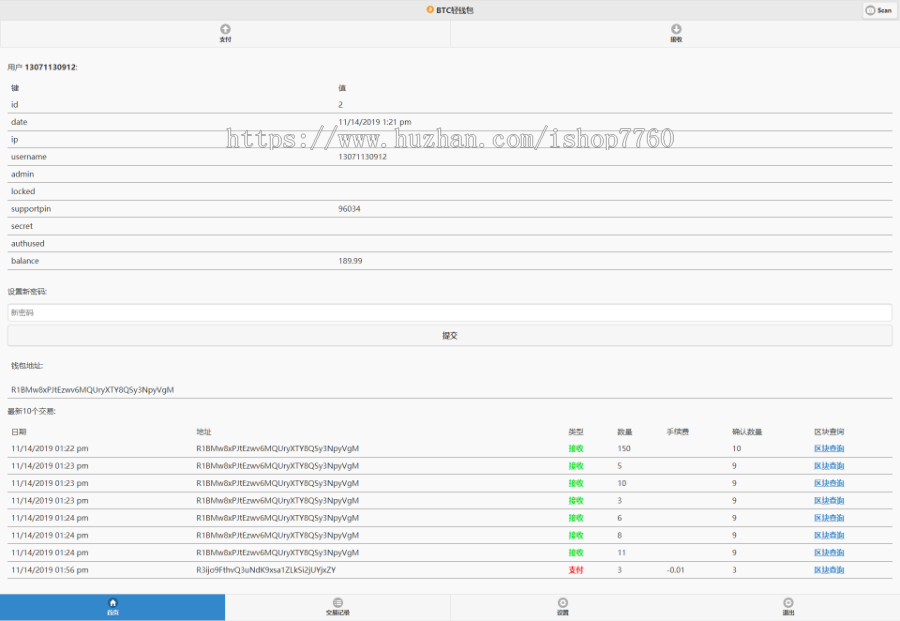Viewport: 900px width, 621px height.
Task: Open the 区块查询 link for the amount 6 transaction
Action: 829,518
